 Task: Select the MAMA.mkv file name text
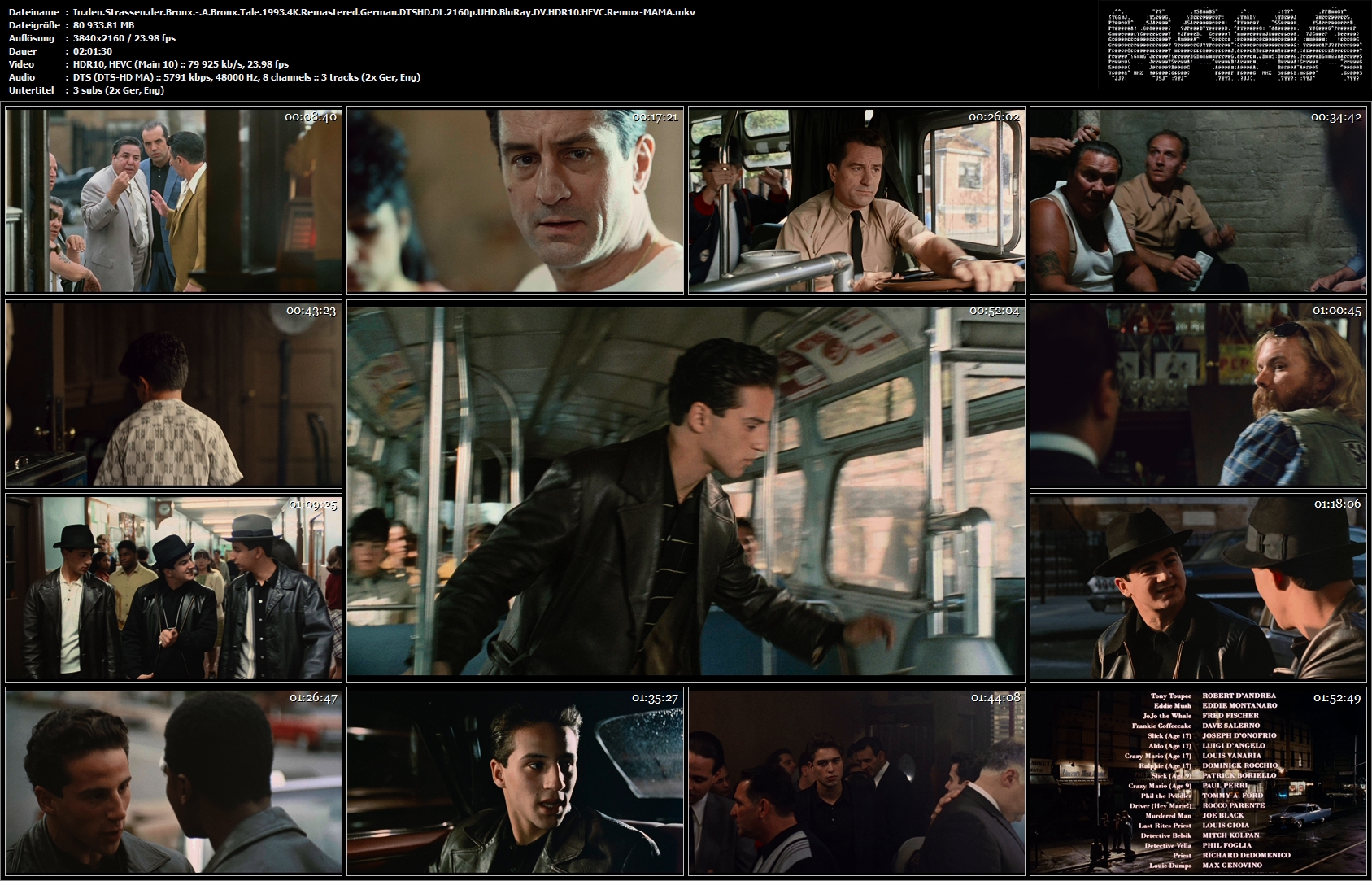point(384,12)
